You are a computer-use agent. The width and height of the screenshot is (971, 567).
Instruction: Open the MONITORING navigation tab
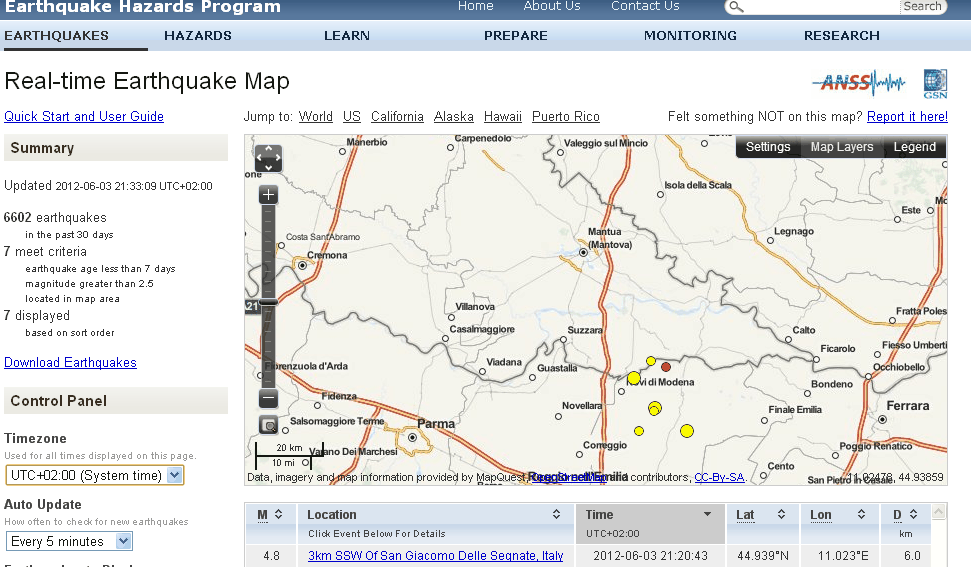click(x=690, y=36)
